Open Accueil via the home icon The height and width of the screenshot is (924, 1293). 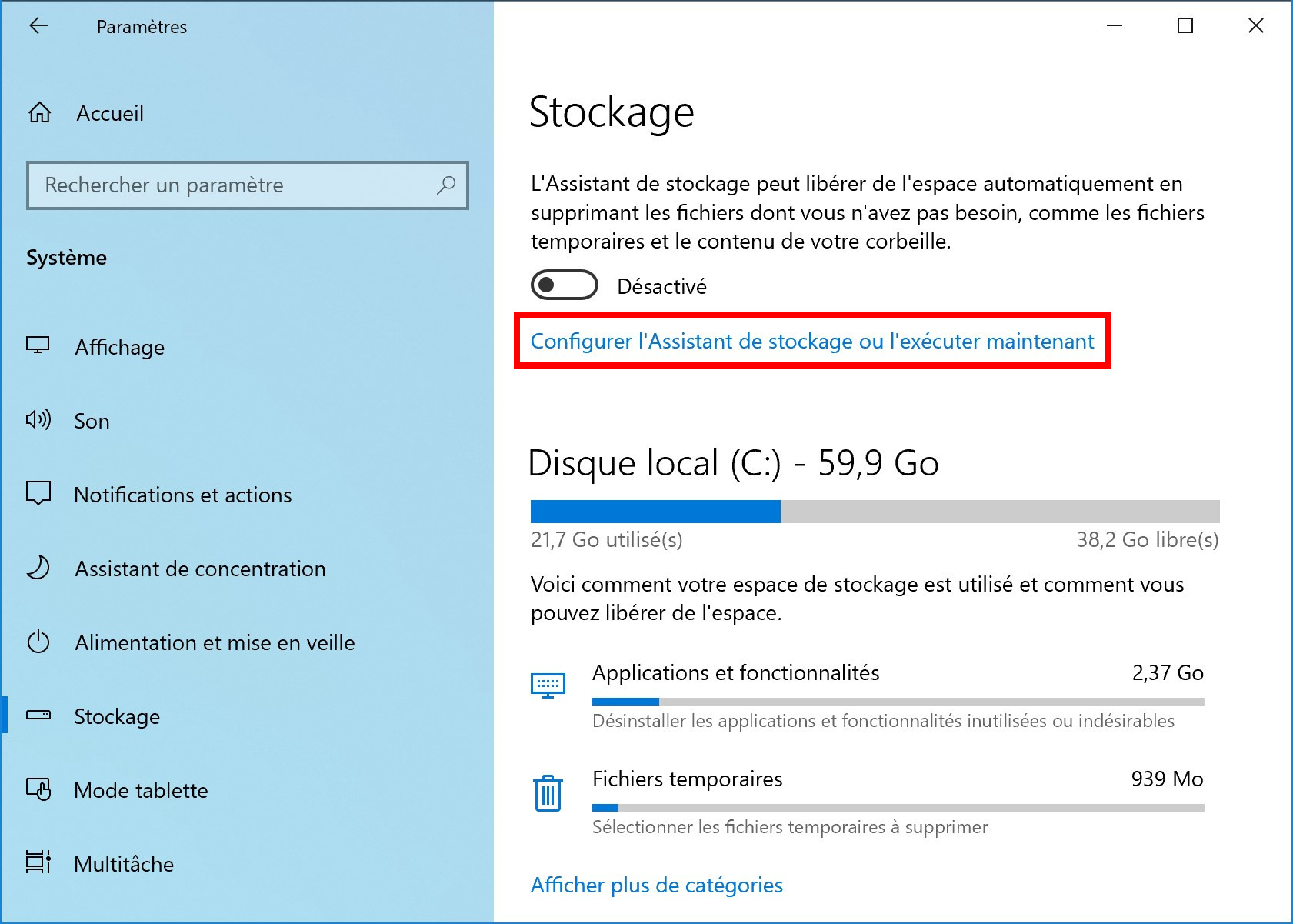pos(40,113)
